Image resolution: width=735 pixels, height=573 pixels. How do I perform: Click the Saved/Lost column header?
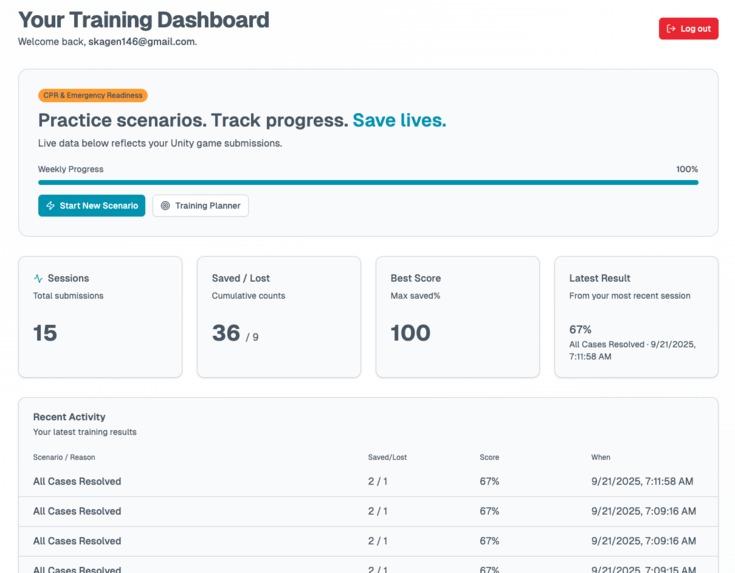coord(387,457)
